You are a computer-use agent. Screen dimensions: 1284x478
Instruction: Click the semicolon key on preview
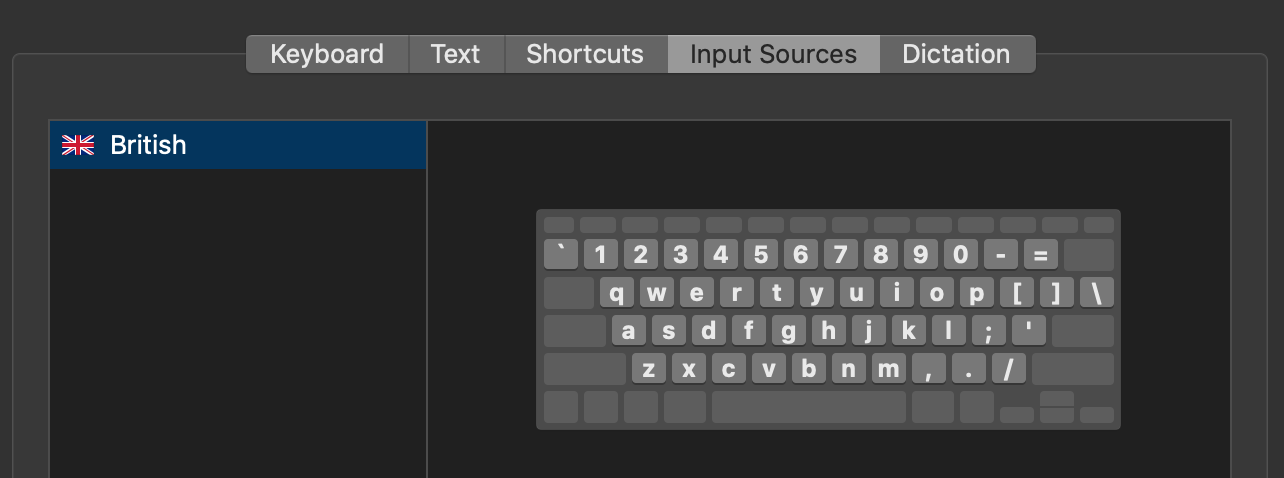coord(988,331)
